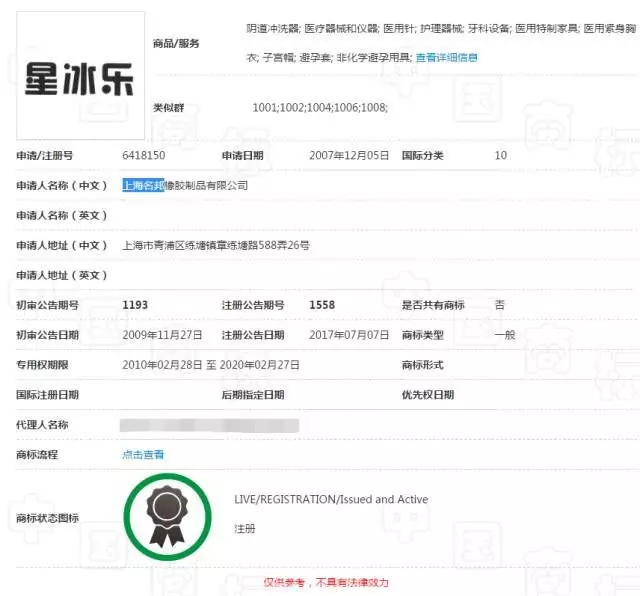This screenshot has width=640, height=596.
Task: Select the preliminary announcement issue number 1193
Action: 135,305
